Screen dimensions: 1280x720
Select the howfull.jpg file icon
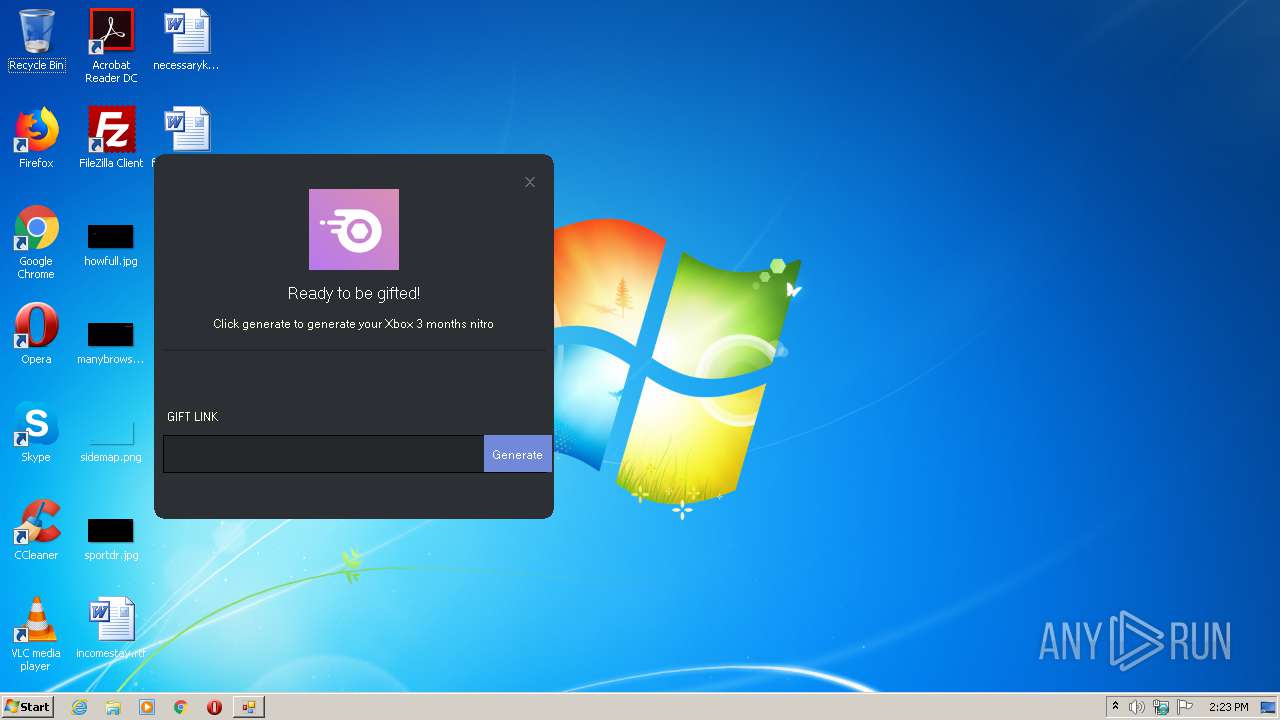pyautogui.click(x=111, y=246)
